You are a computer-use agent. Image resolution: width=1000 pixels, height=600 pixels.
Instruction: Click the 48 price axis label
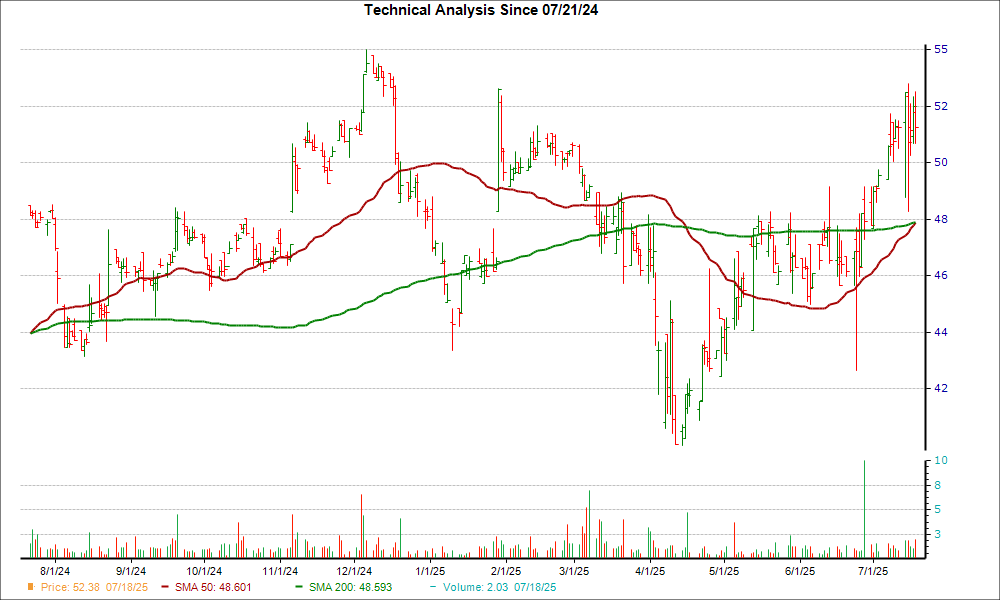(941, 219)
